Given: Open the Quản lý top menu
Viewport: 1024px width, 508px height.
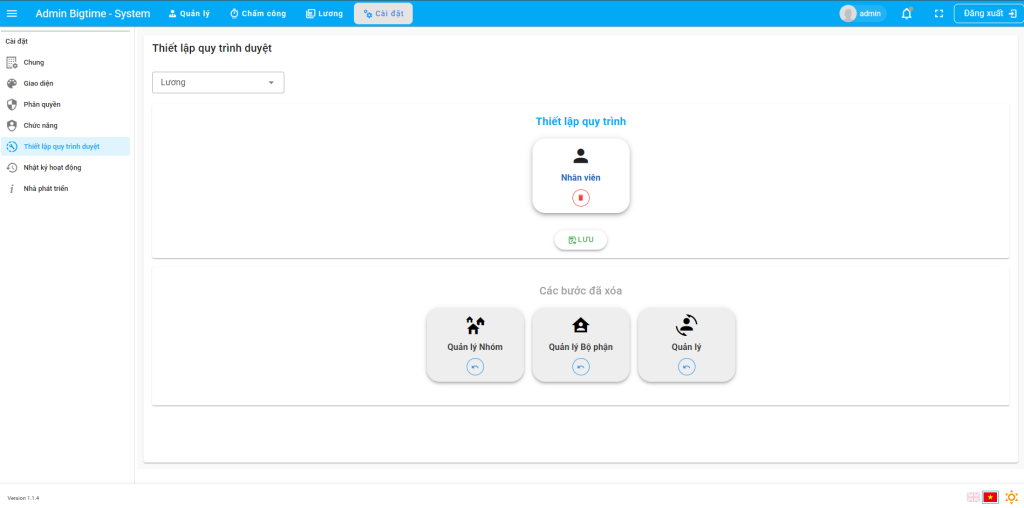Looking at the screenshot, I should [x=188, y=13].
